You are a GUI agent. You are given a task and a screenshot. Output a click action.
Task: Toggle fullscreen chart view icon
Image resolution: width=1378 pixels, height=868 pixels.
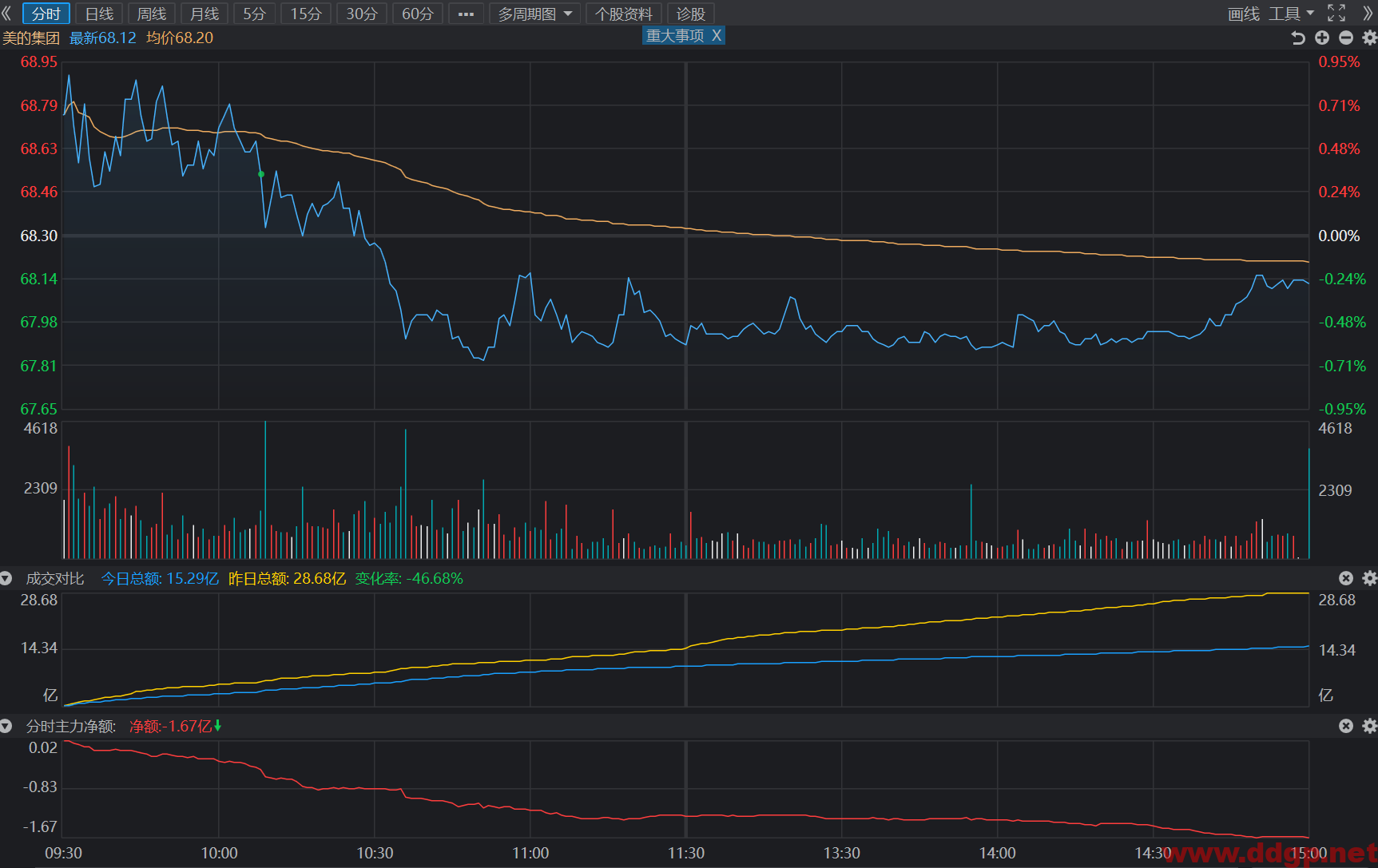tap(1336, 13)
